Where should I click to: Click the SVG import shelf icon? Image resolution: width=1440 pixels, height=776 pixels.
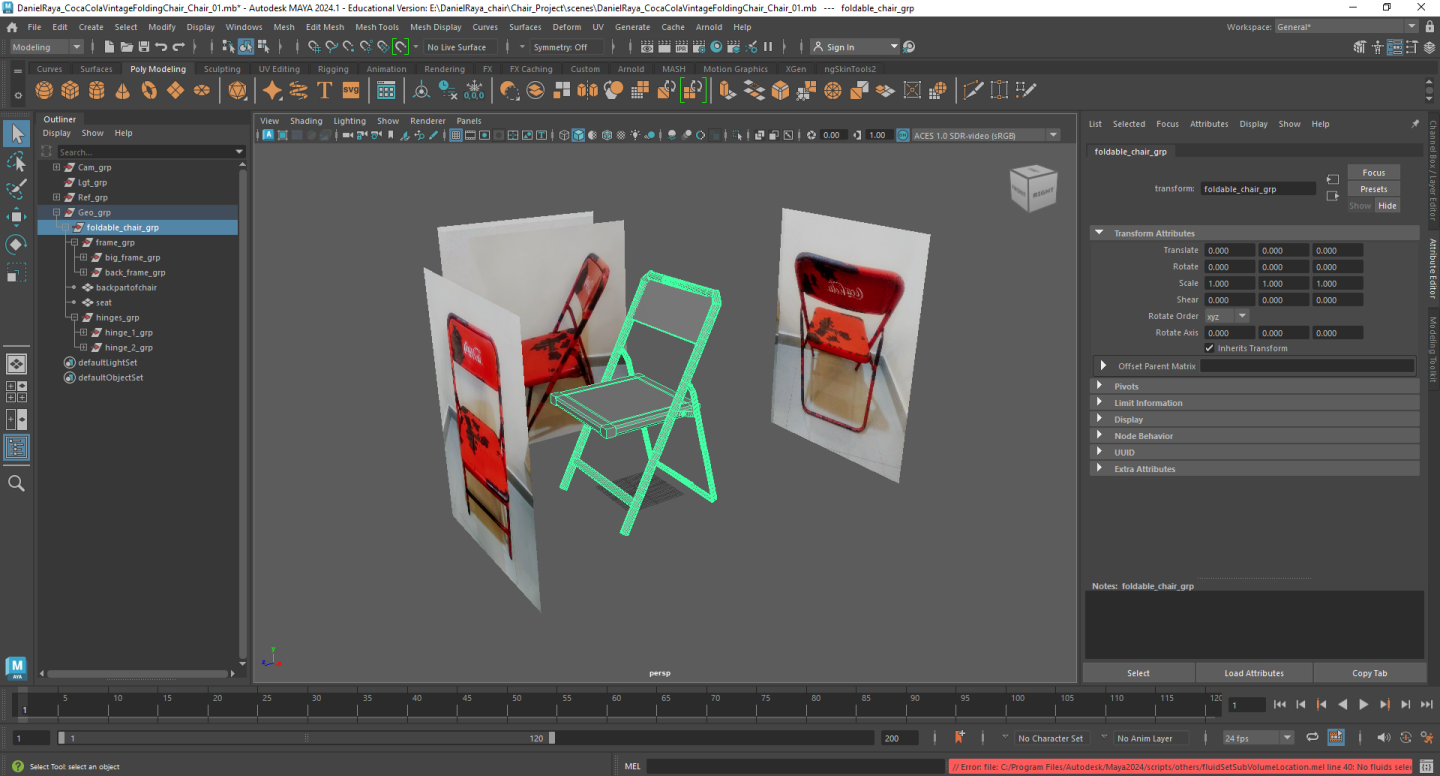[350, 91]
